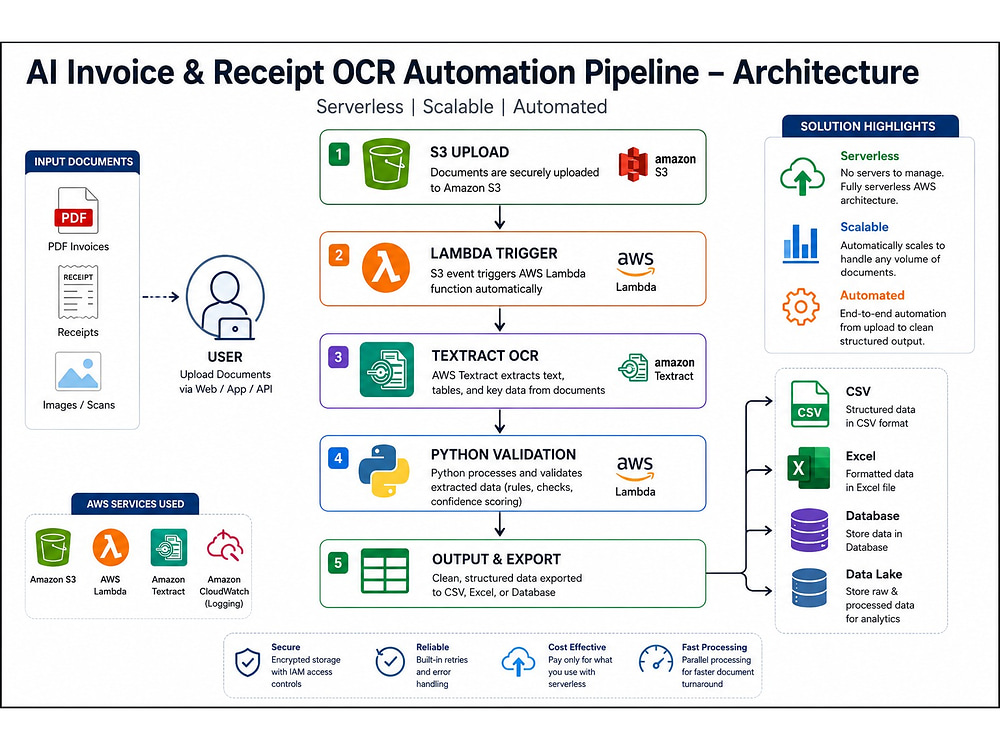Click the green table icon in Output & Export
Screen dimensions: 1000x750
pos(385,571)
